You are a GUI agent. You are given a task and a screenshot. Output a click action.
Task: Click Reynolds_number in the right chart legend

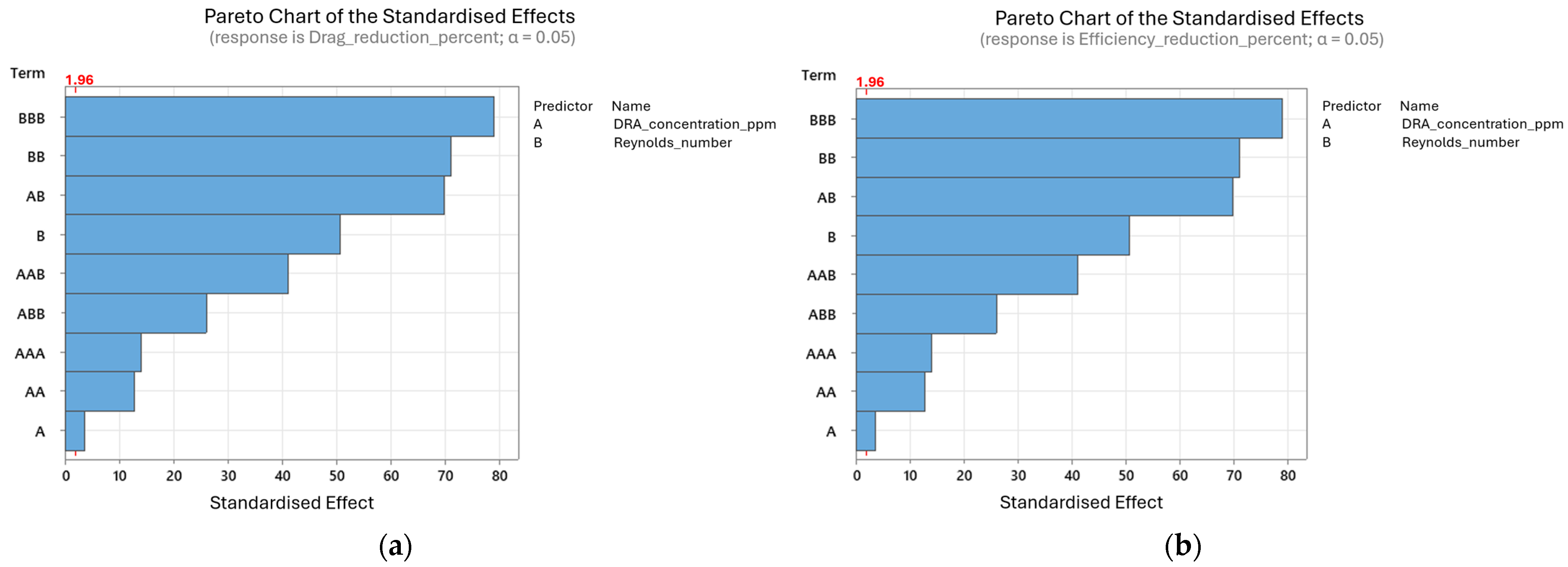1460,143
